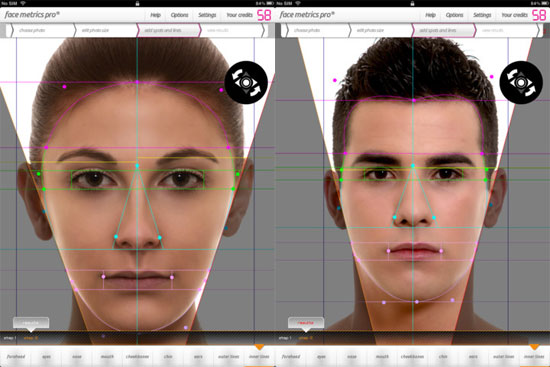
Task: Open 'view results' step on the woman's screen
Action: tap(218, 30)
